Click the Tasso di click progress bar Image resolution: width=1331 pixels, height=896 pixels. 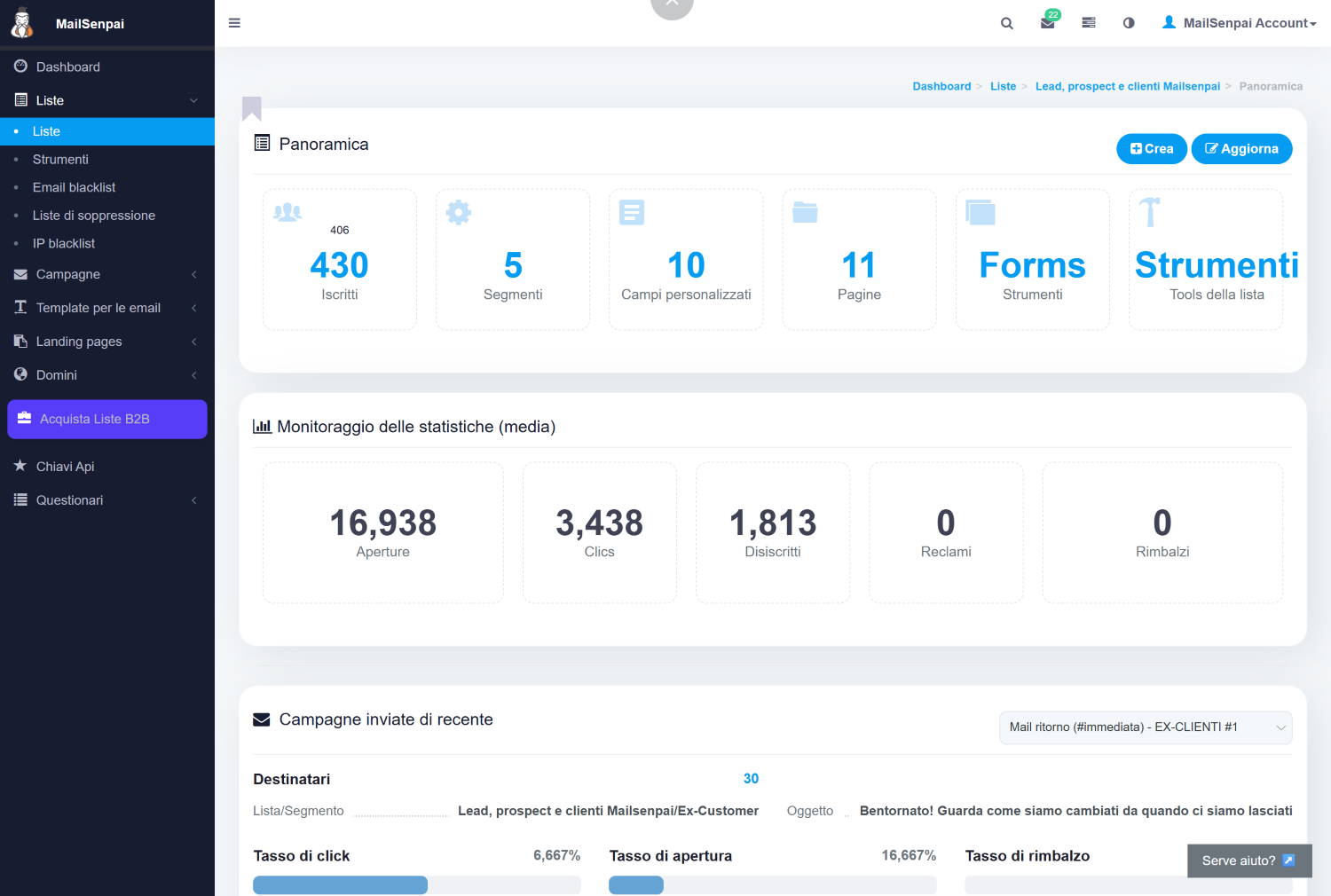coord(416,884)
